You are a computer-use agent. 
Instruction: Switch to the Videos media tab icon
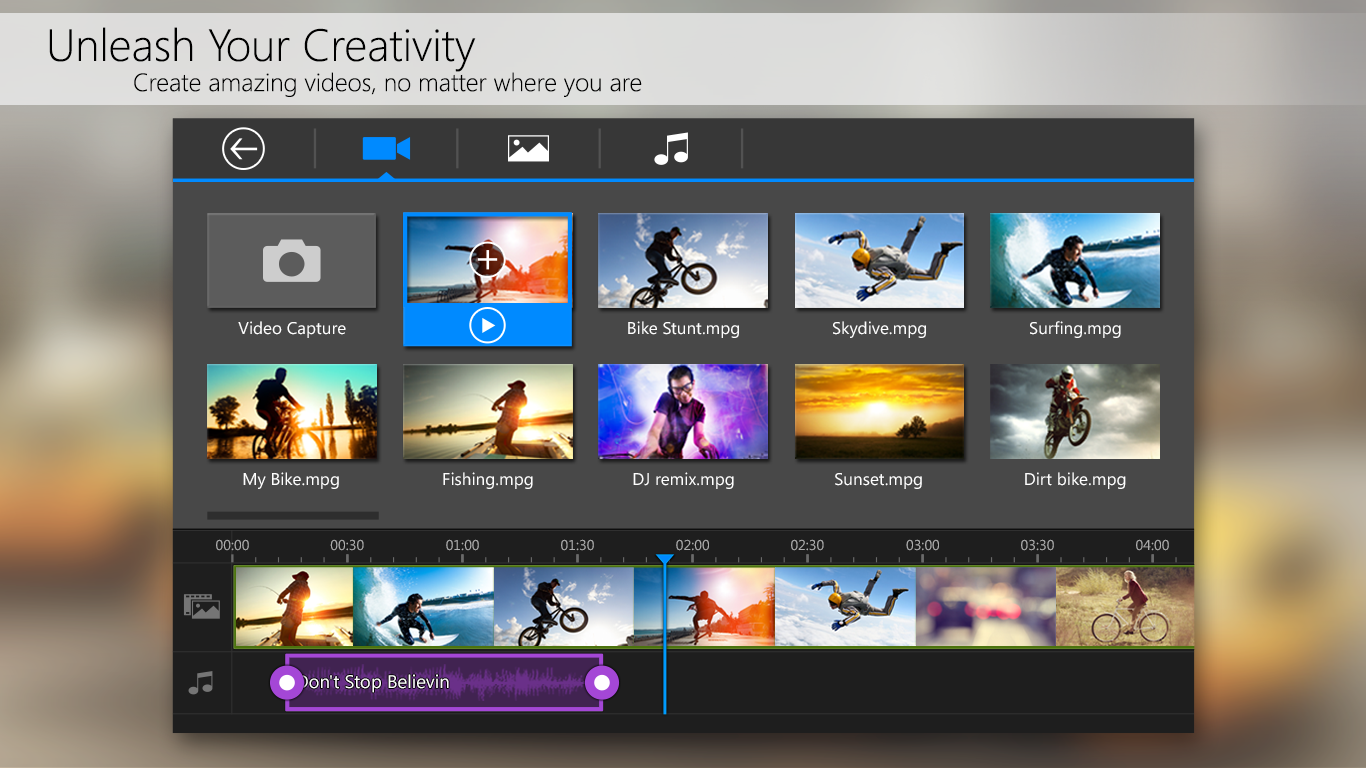pyautogui.click(x=386, y=148)
